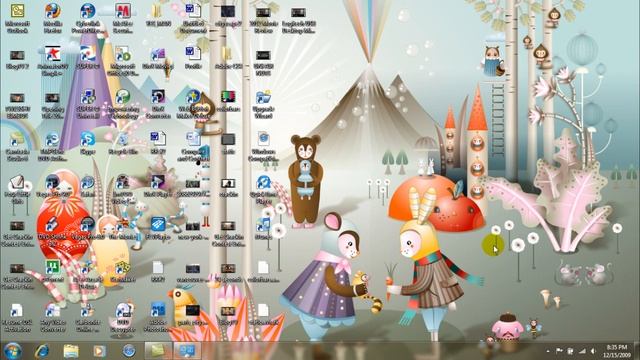Screen dimensions: 640x360
Task: Select the black swirl converter shortcut icon
Action: 158,97
